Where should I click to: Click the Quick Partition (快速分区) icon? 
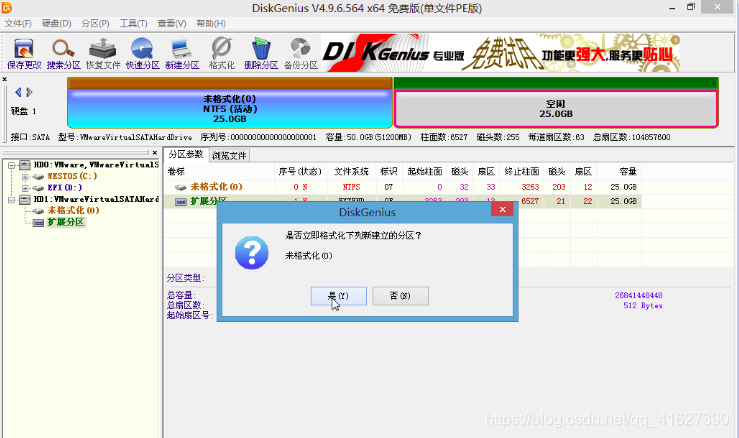(142, 53)
